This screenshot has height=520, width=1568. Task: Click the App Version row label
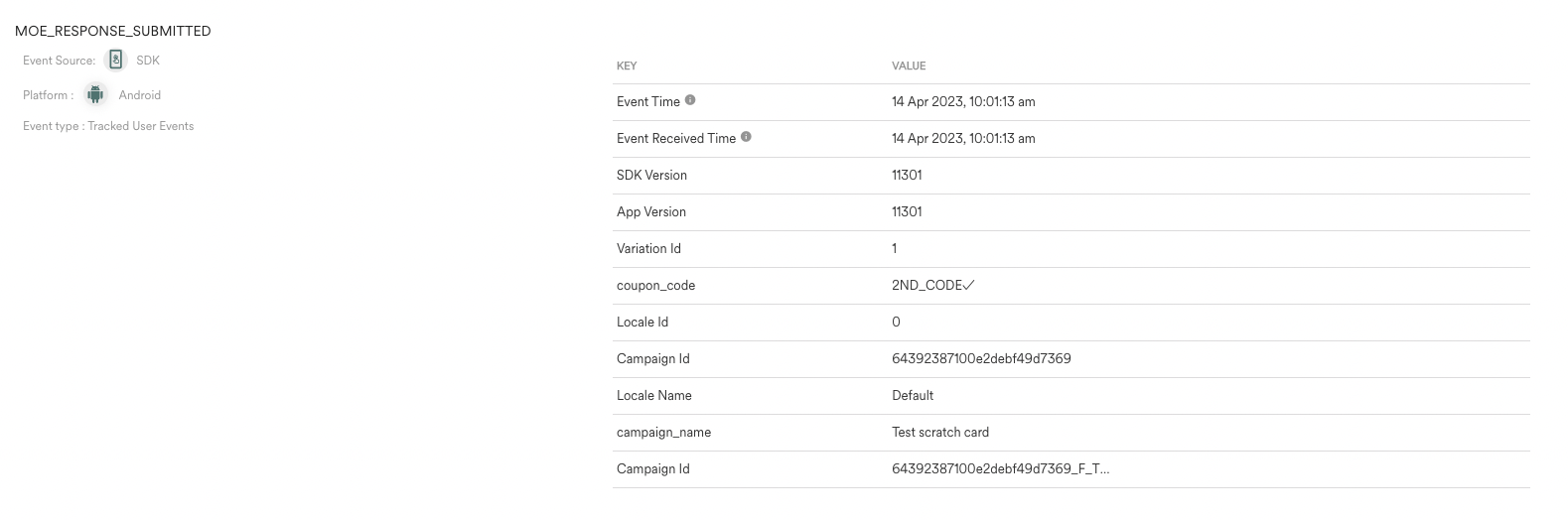[650, 211]
